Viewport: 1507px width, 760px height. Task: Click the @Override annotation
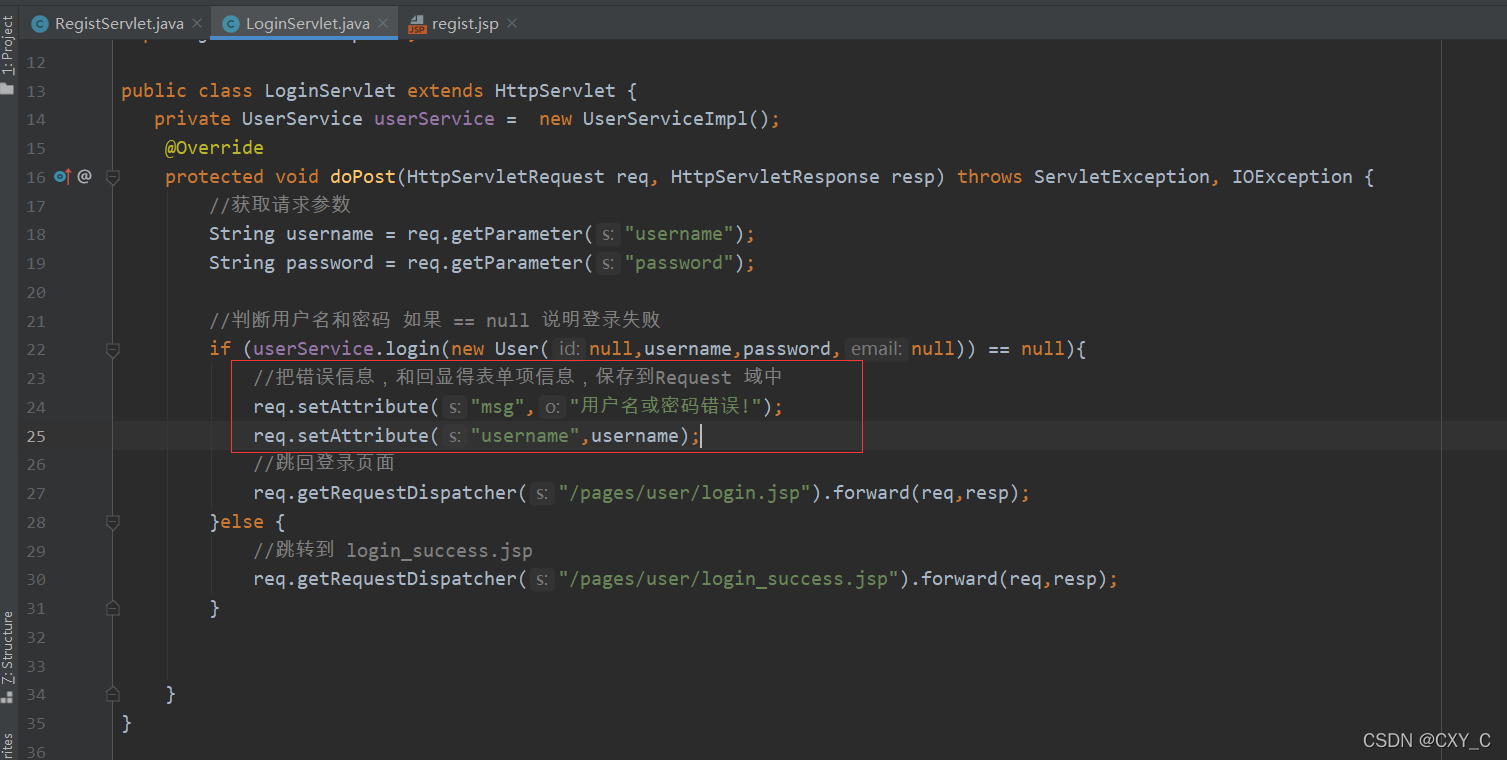point(214,148)
